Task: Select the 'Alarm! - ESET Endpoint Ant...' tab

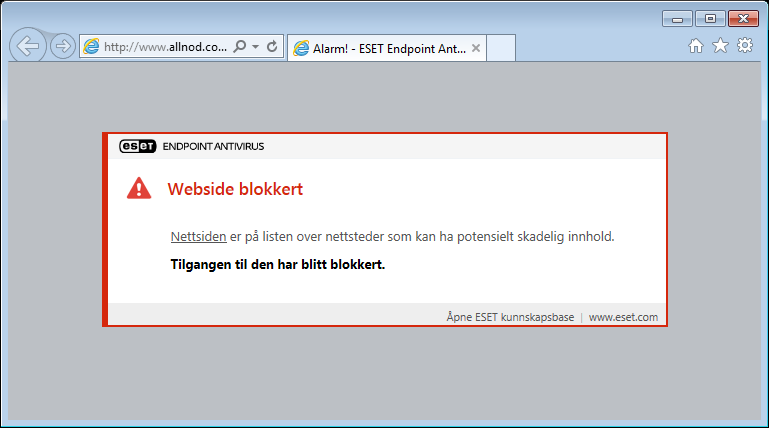Action: 387,48
